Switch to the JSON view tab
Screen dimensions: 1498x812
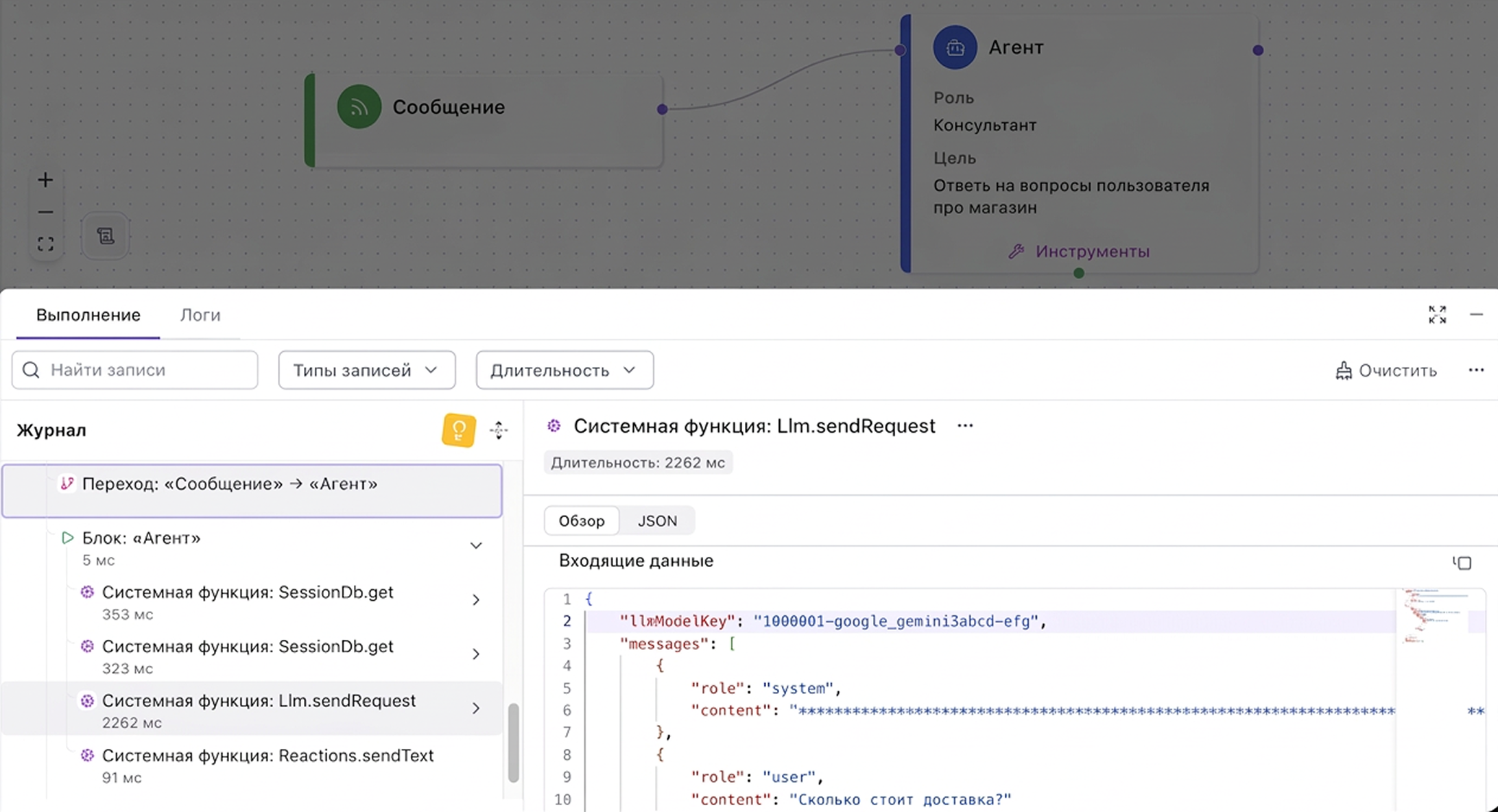pos(657,521)
